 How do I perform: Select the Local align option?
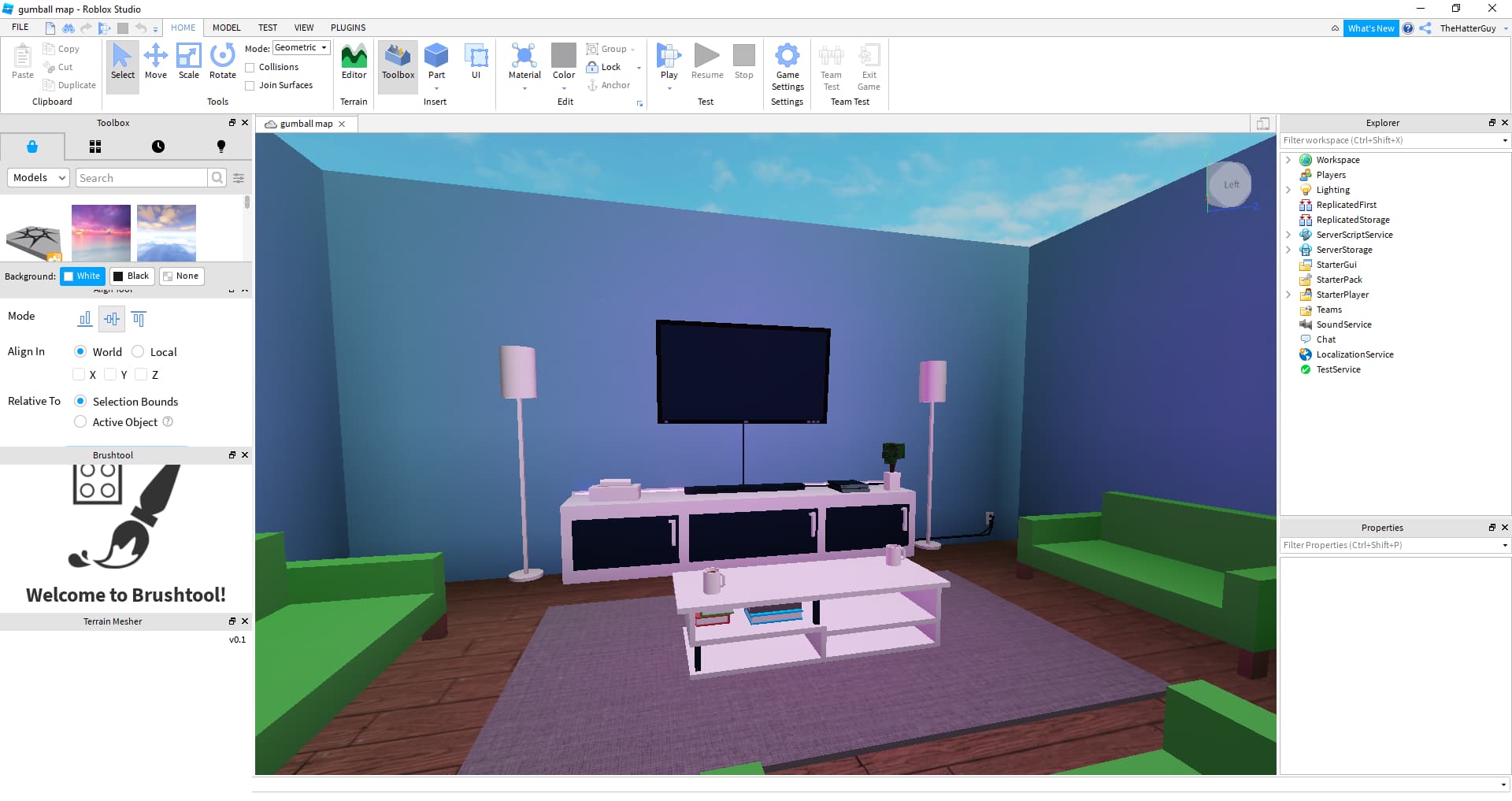(x=139, y=351)
